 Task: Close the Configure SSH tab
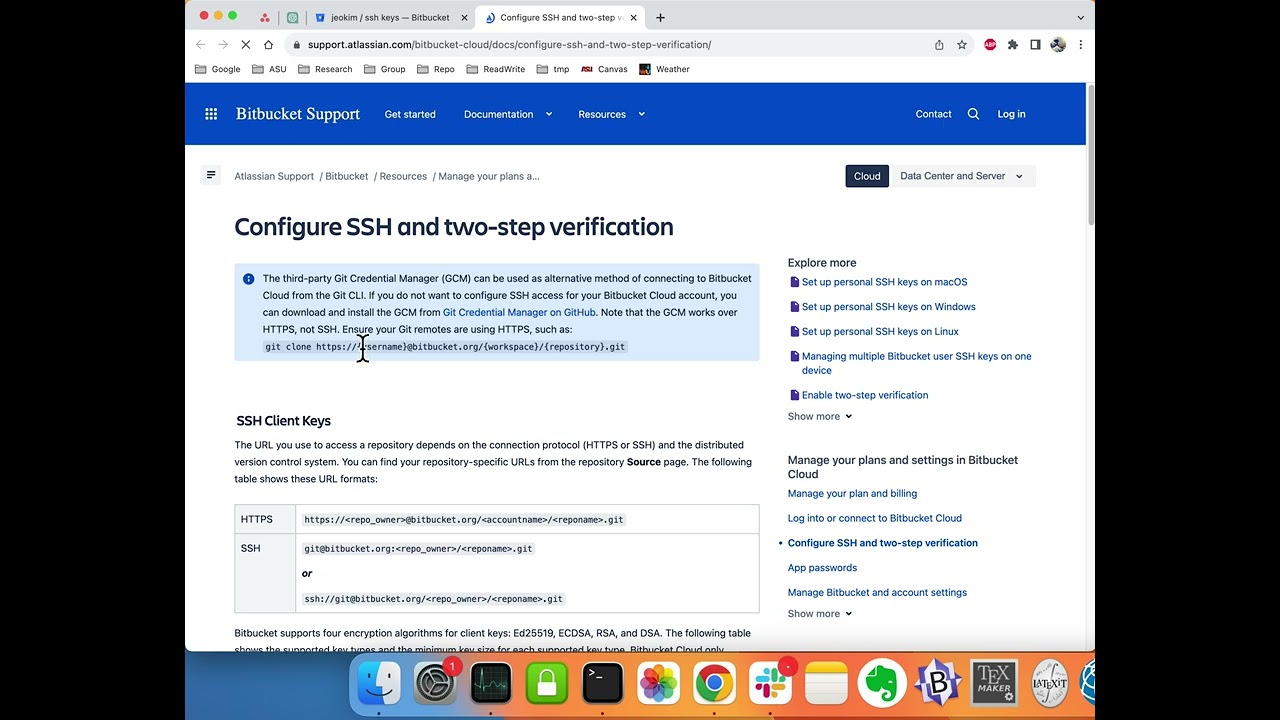click(633, 17)
